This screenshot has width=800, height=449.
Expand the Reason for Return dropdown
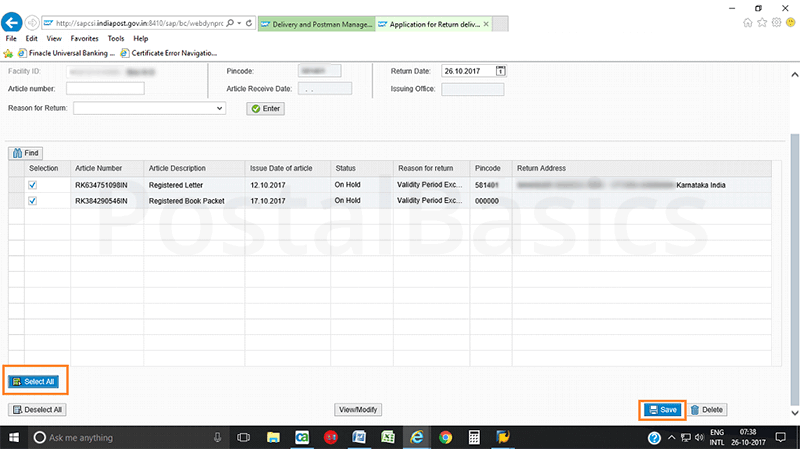pyautogui.click(x=220, y=107)
